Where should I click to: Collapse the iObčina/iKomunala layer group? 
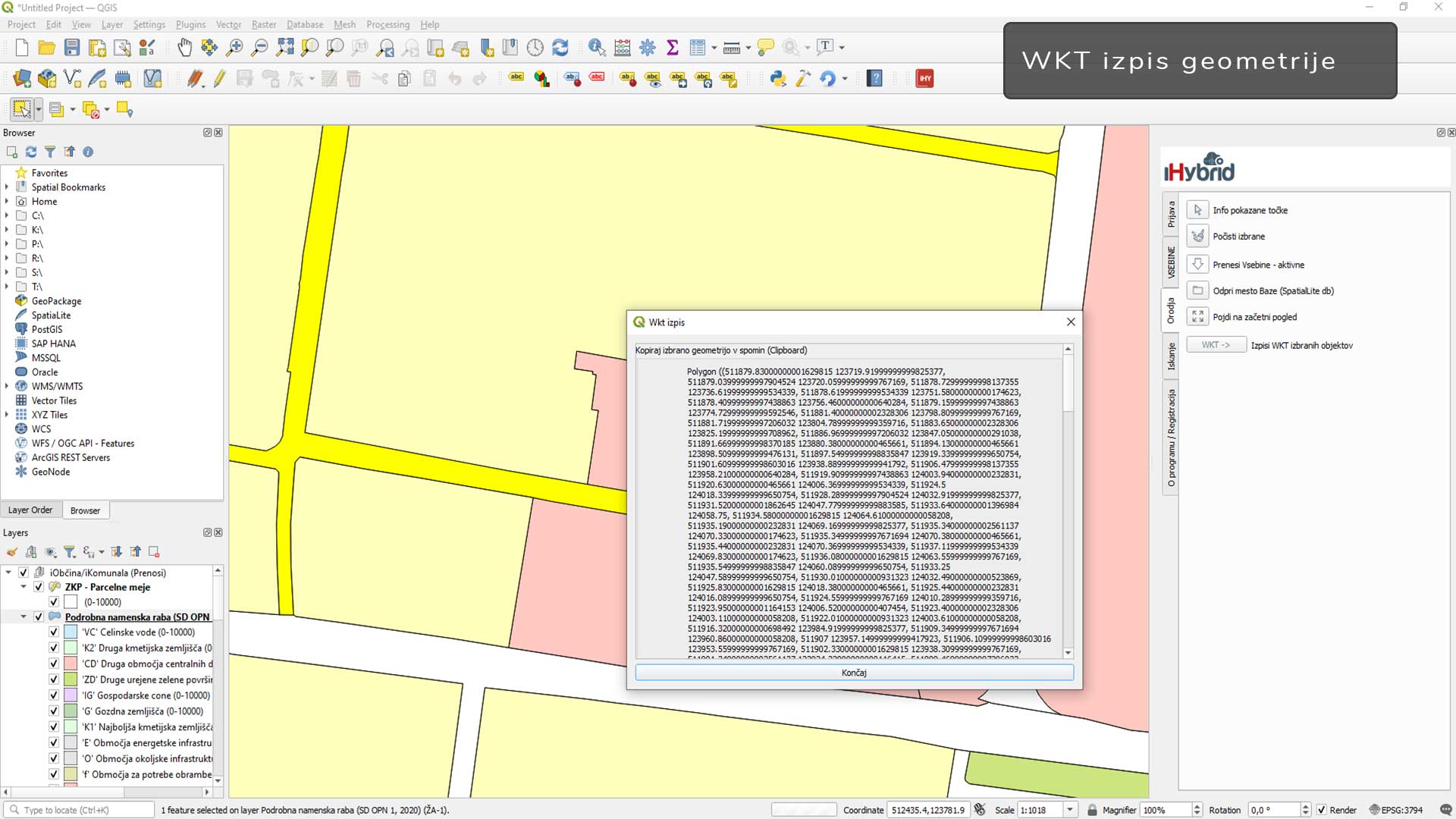(8, 573)
